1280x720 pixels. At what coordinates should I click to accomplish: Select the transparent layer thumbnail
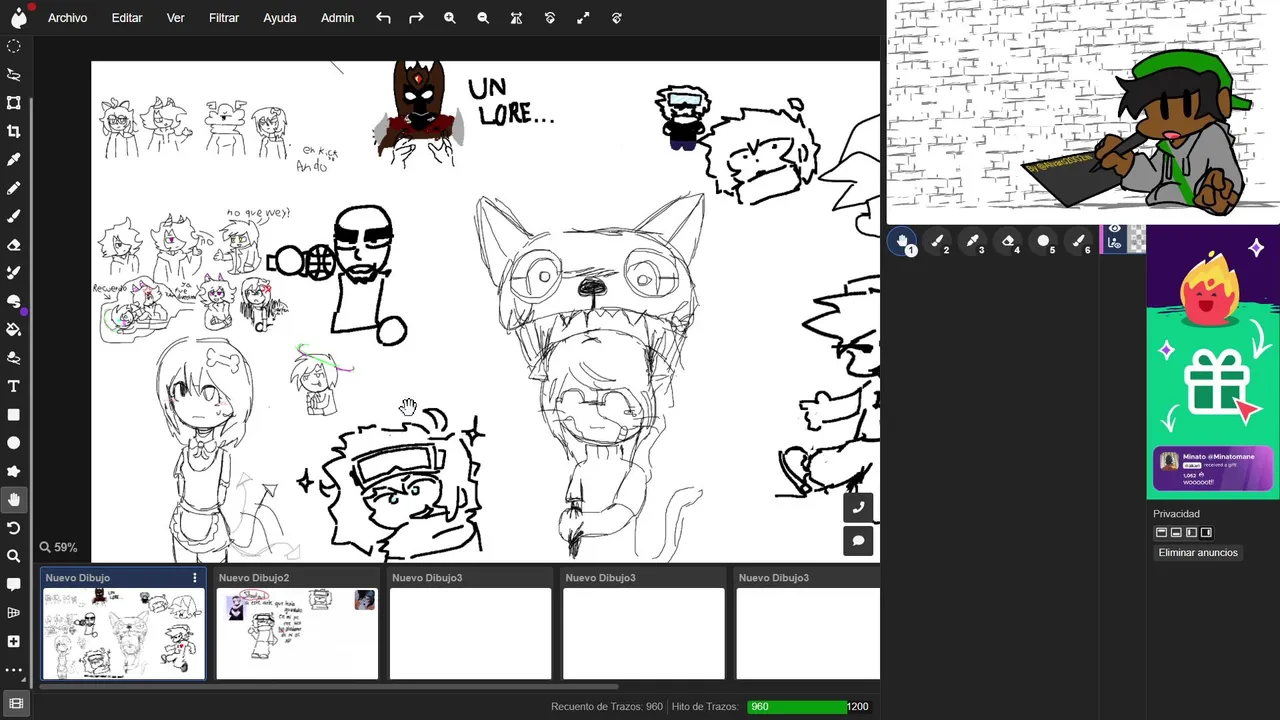click(x=1137, y=239)
